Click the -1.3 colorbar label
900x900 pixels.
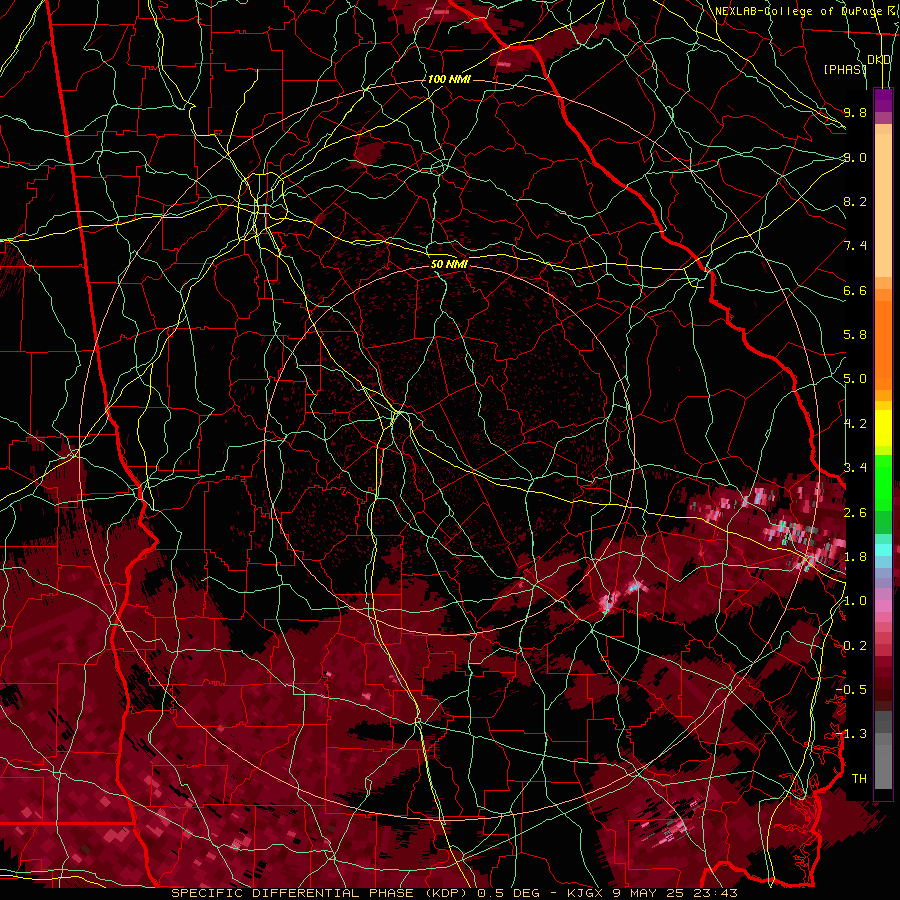[851, 734]
